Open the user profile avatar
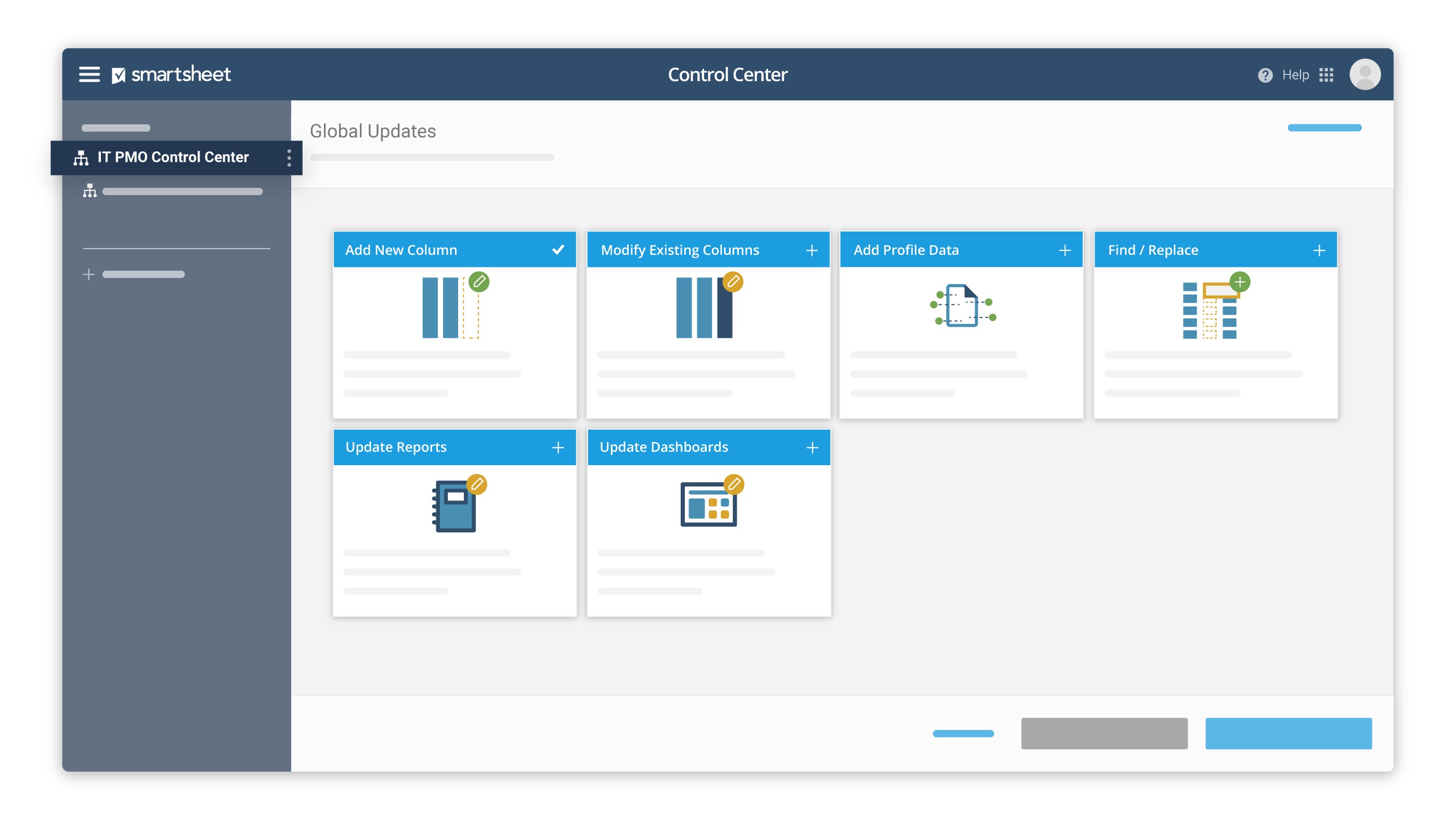 click(x=1364, y=74)
